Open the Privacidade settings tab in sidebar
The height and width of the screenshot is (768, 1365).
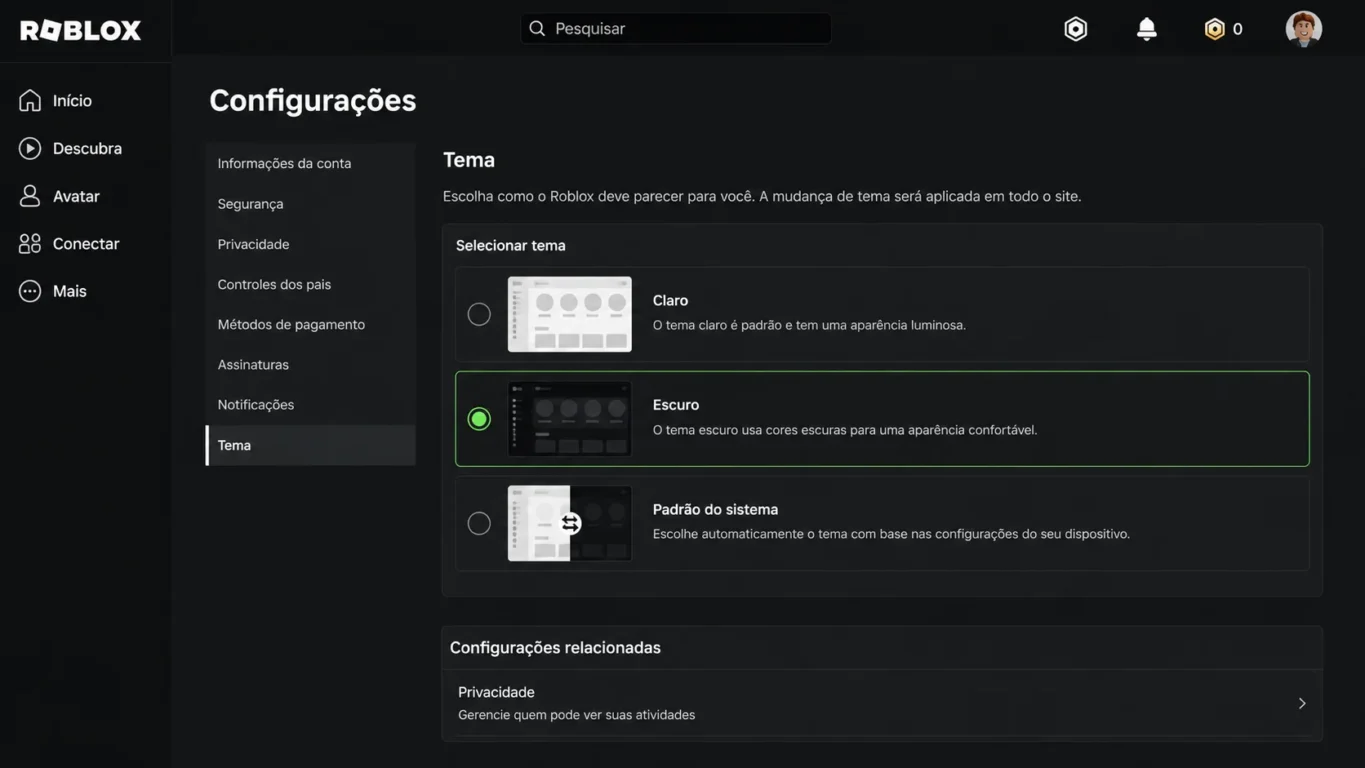tap(310, 244)
